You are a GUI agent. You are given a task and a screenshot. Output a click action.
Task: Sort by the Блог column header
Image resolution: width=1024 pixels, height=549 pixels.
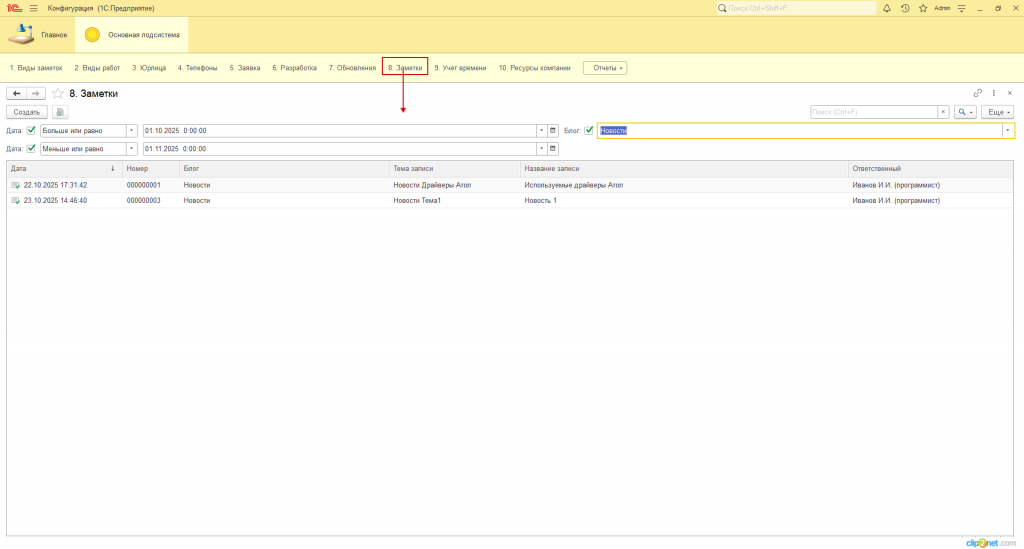coord(284,168)
